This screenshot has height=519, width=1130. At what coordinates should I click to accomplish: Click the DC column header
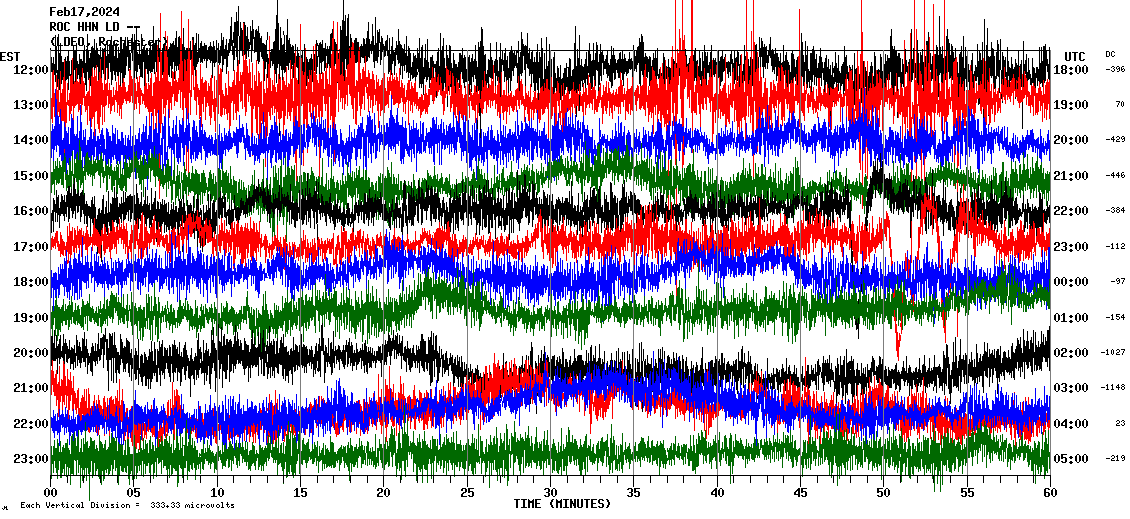pyautogui.click(x=1110, y=54)
